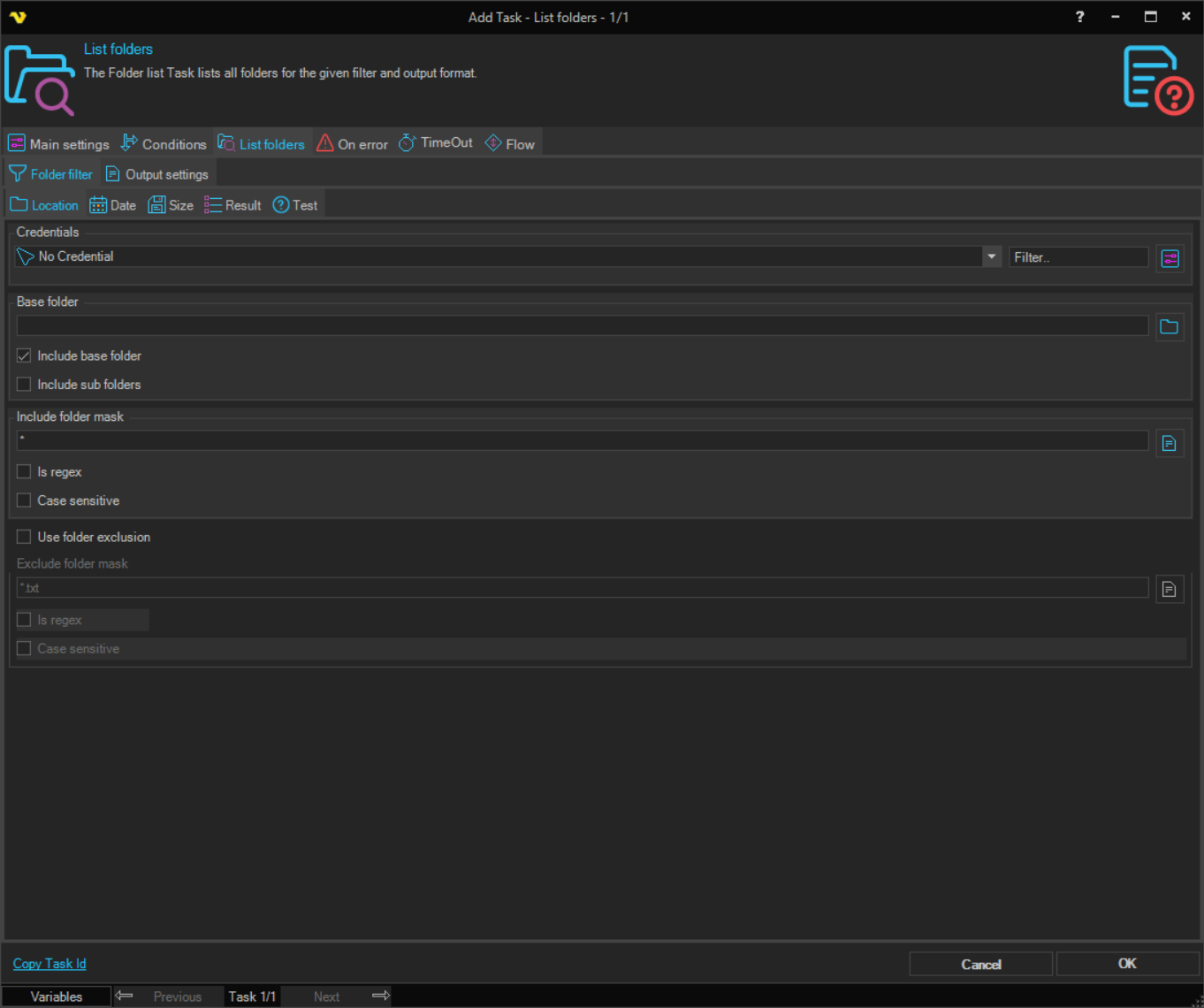Click the Copy Task Id link
The width and height of the screenshot is (1204, 1008).
[50, 964]
